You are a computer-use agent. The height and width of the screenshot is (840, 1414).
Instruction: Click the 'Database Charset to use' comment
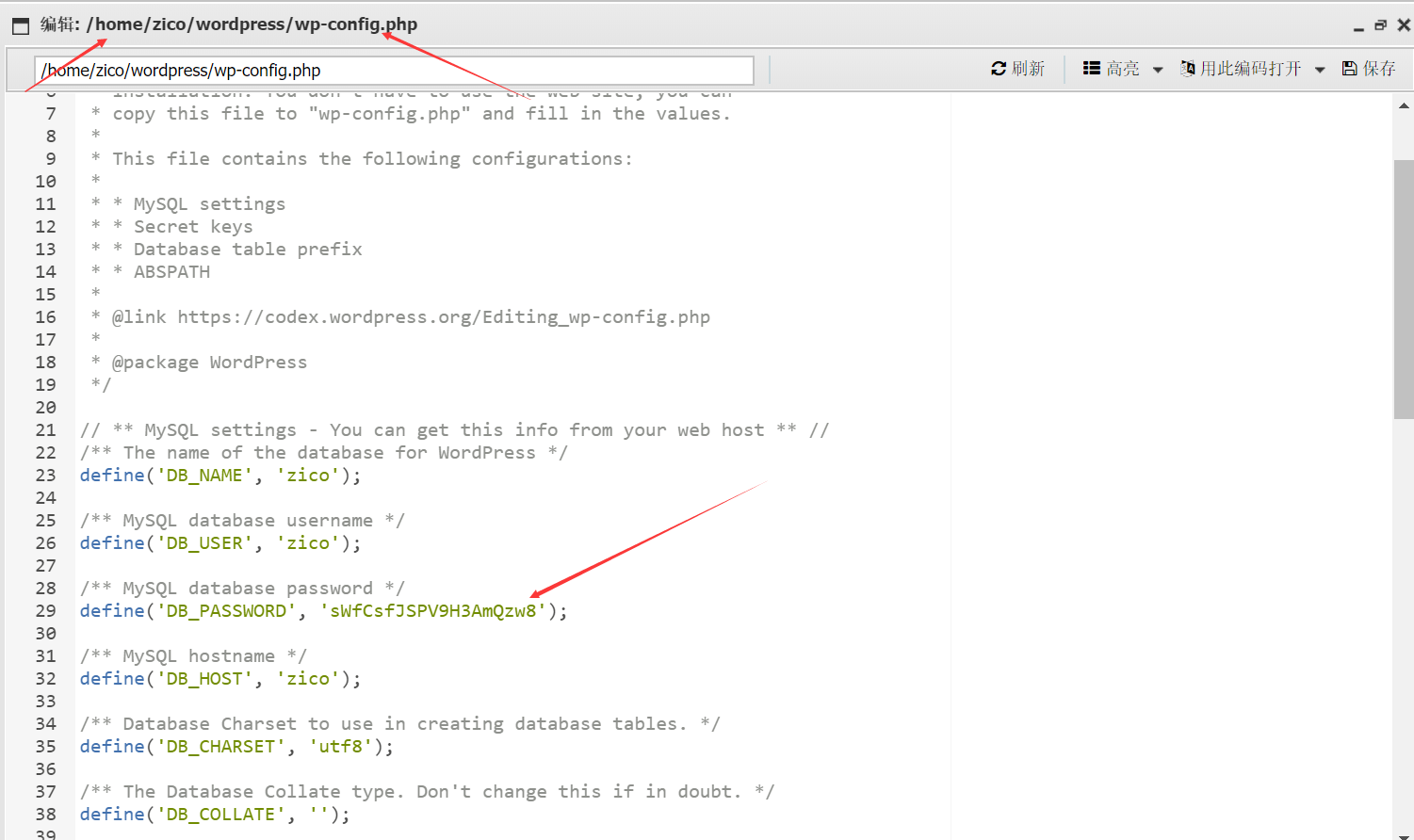click(400, 724)
